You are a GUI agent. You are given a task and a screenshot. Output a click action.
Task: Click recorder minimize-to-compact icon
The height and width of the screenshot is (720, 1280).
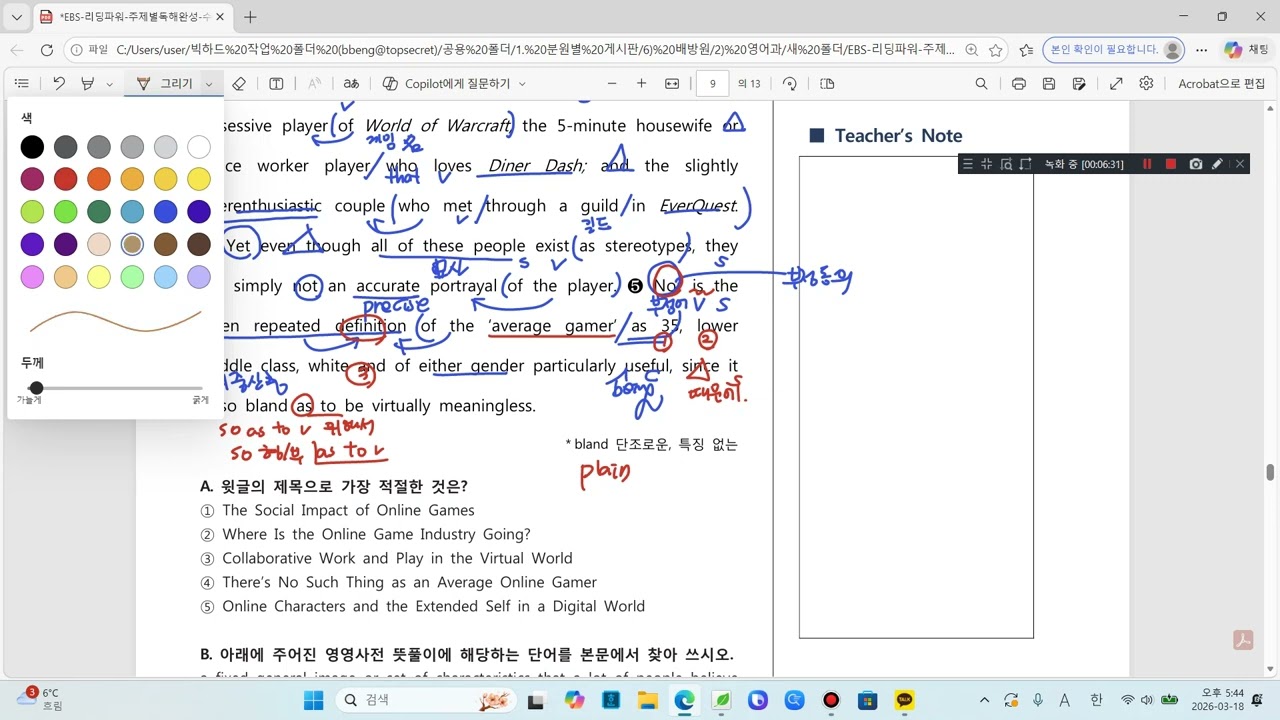[x=986, y=164]
